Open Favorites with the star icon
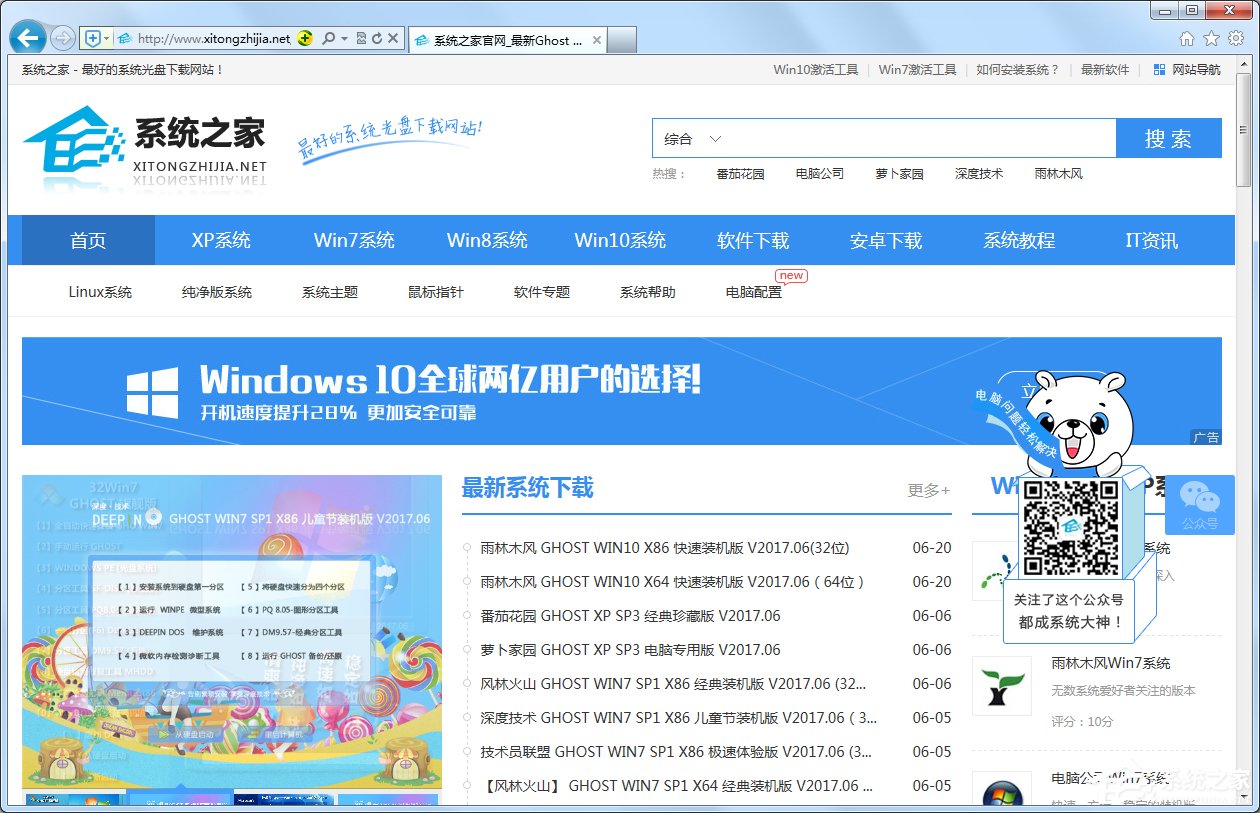Viewport: 1260px width, 813px height. click(x=1211, y=38)
